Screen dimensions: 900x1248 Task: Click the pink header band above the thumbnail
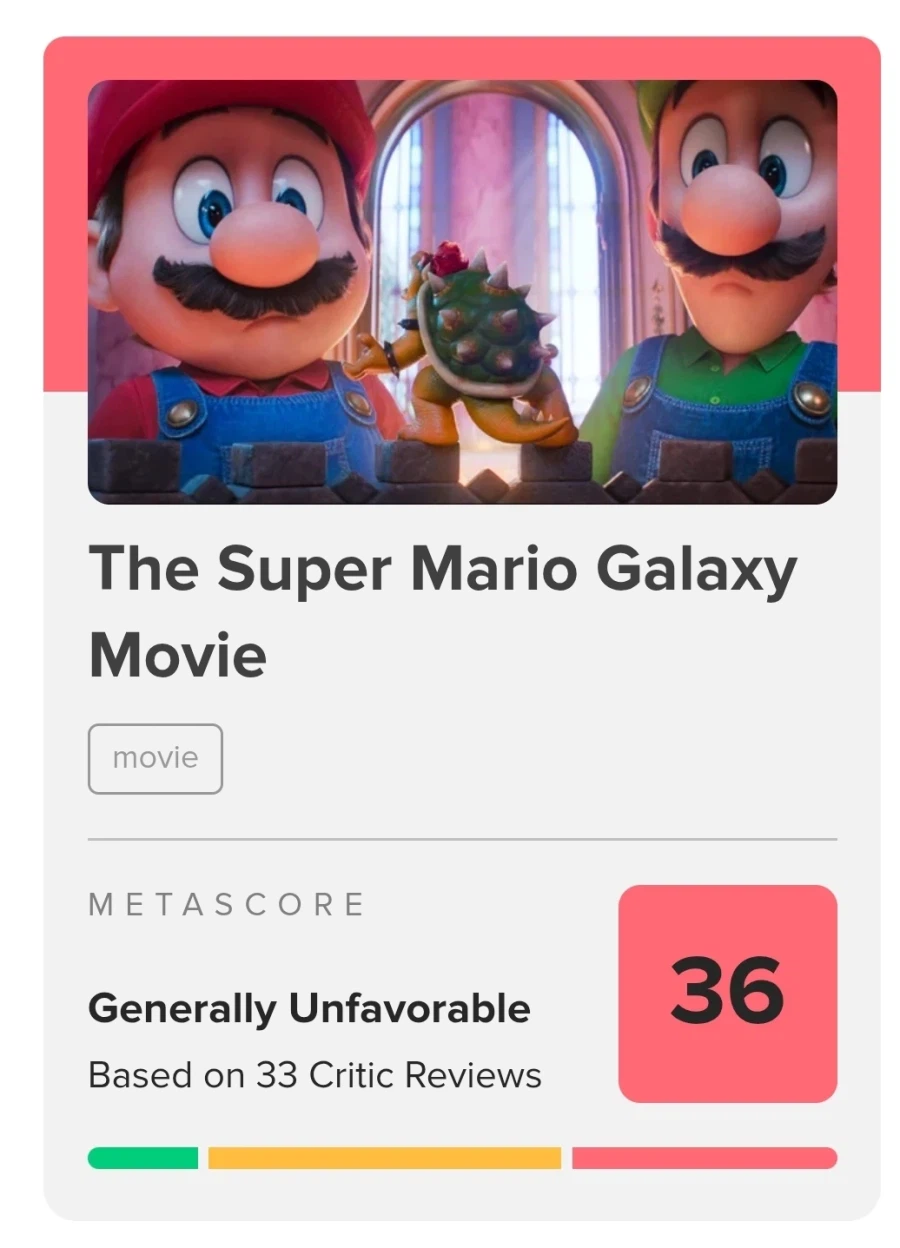click(462, 58)
